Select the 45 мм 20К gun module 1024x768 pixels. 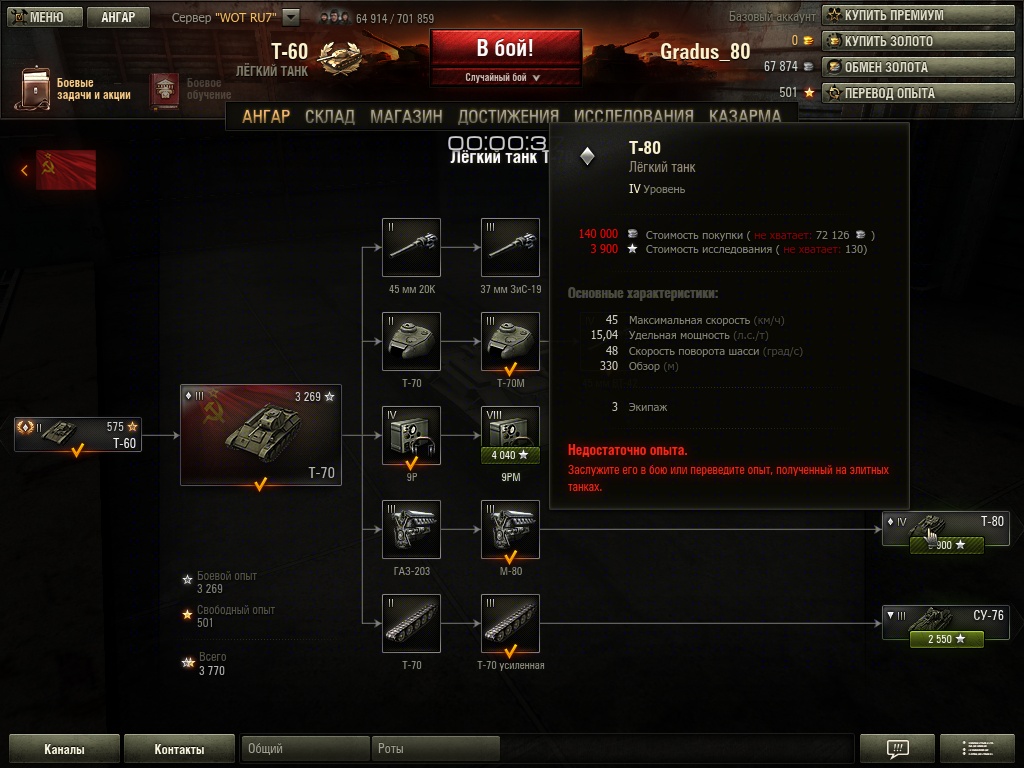(411, 248)
